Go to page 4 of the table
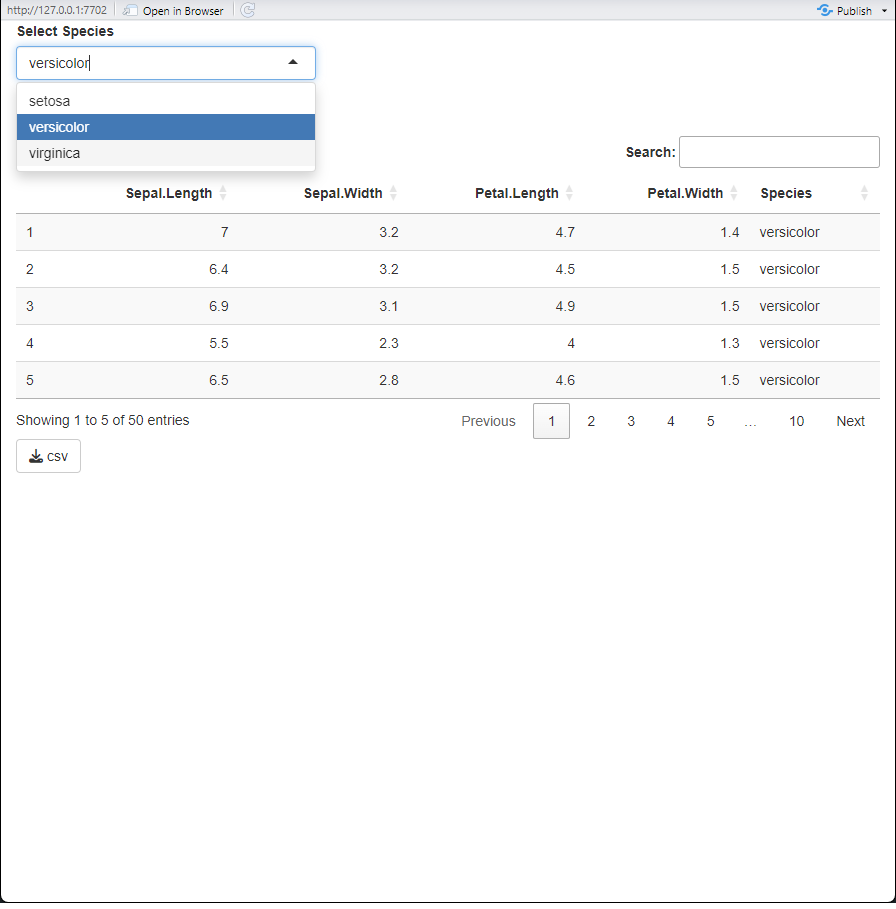Image resolution: width=896 pixels, height=909 pixels. tap(671, 421)
